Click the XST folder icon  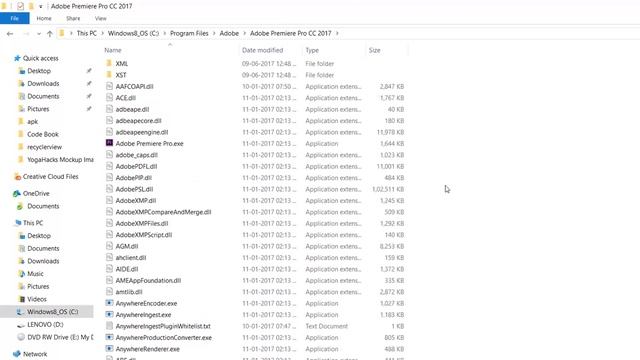pyautogui.click(x=109, y=75)
